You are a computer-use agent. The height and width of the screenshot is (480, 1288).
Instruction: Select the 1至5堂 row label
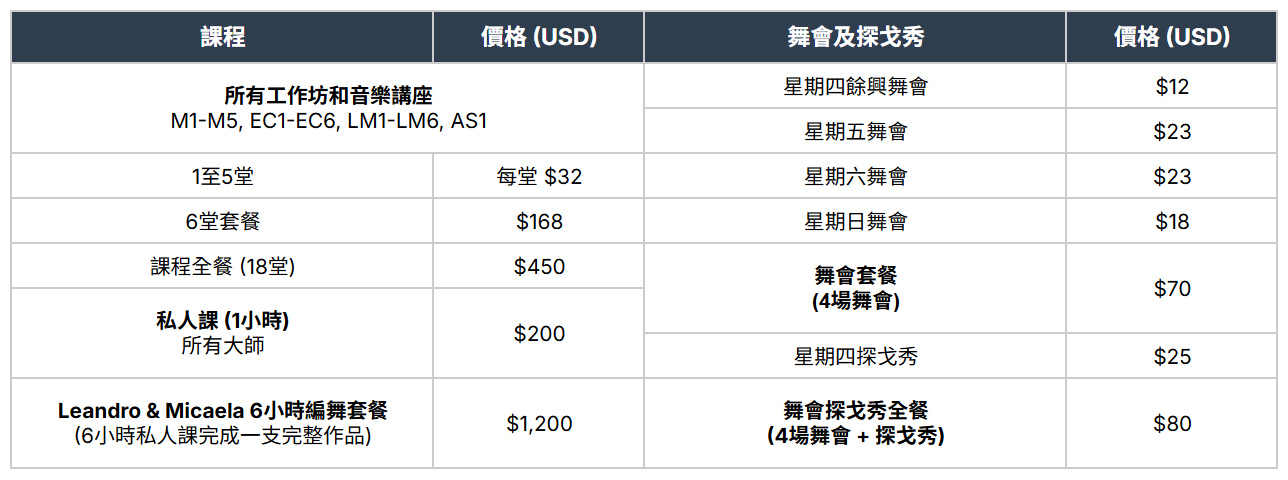coord(222,177)
